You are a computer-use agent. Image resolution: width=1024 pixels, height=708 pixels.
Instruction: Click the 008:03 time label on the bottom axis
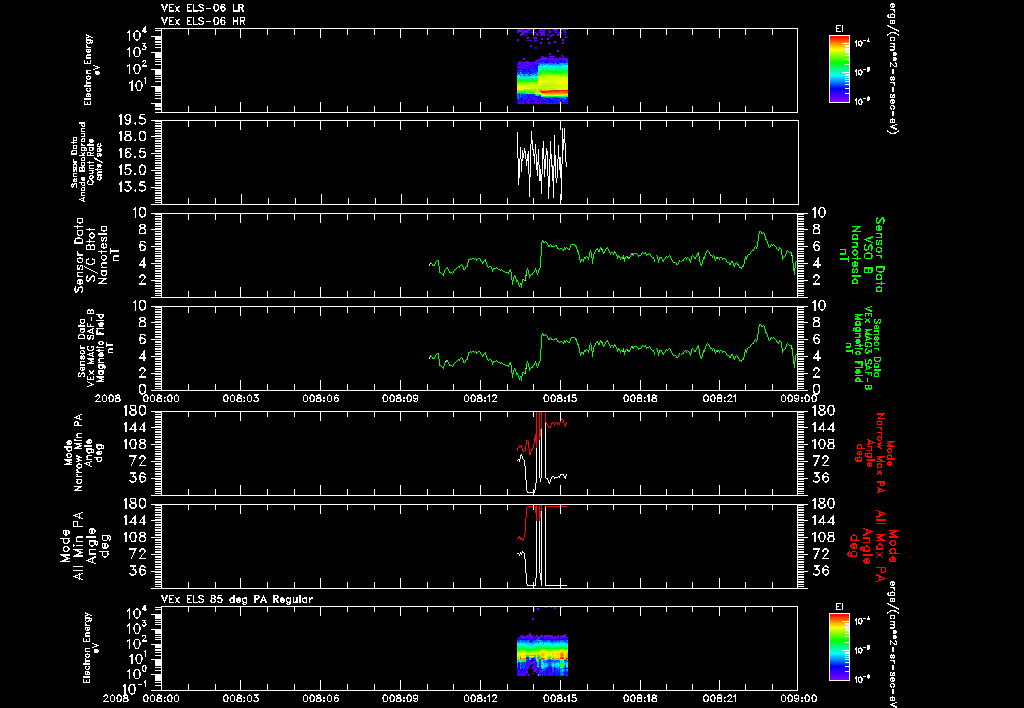click(241, 698)
